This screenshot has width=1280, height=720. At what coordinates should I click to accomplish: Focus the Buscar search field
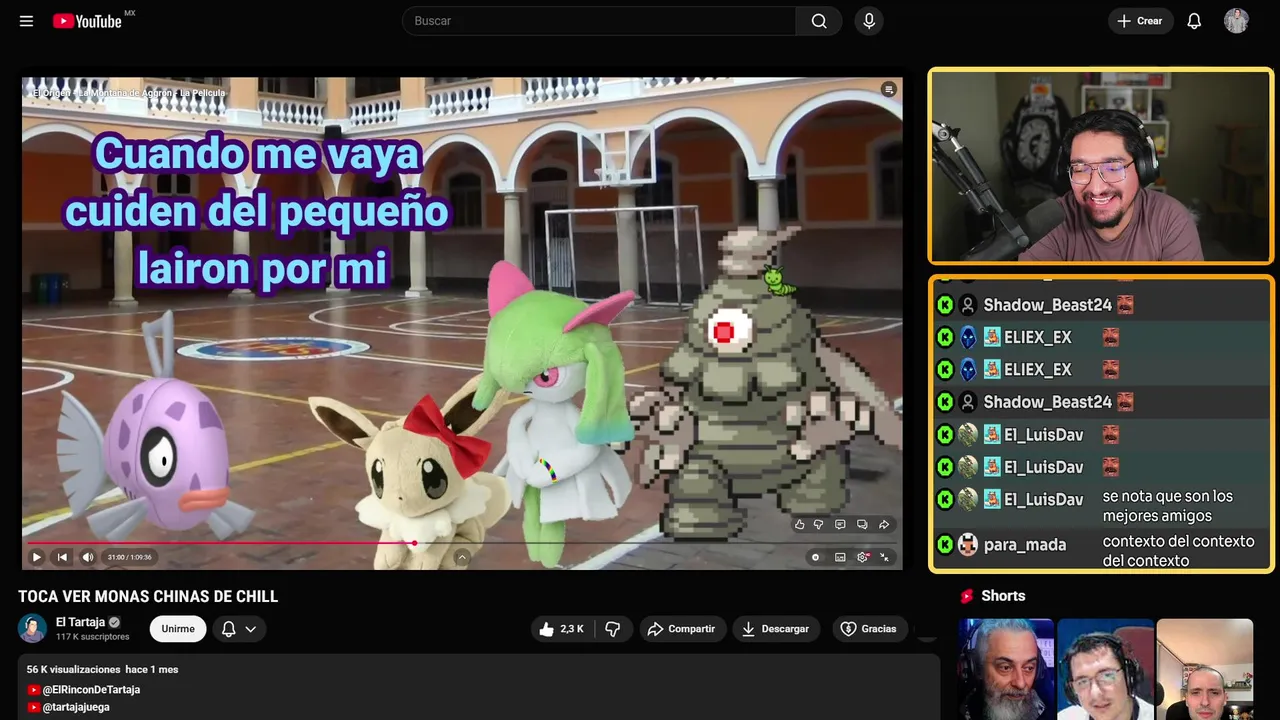pyautogui.click(x=599, y=21)
